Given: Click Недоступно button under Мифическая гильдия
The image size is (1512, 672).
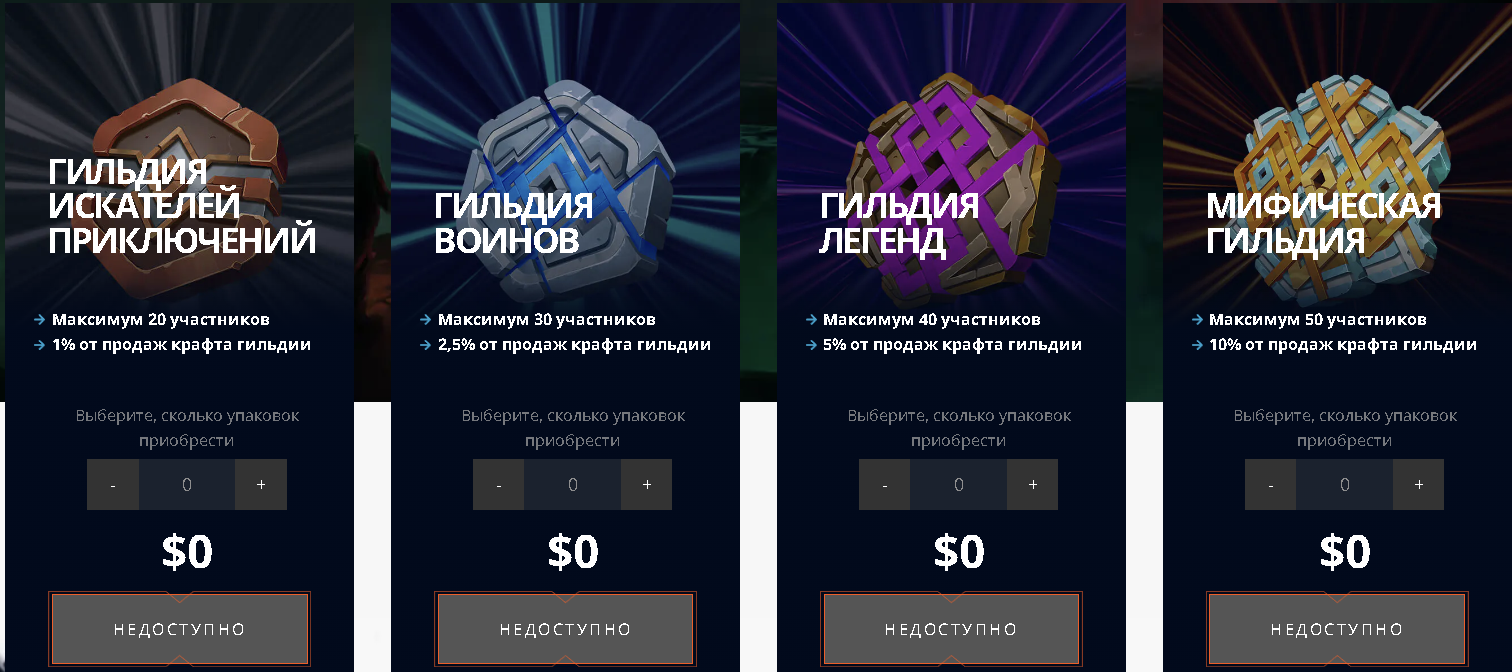Looking at the screenshot, I should click(1337, 629).
